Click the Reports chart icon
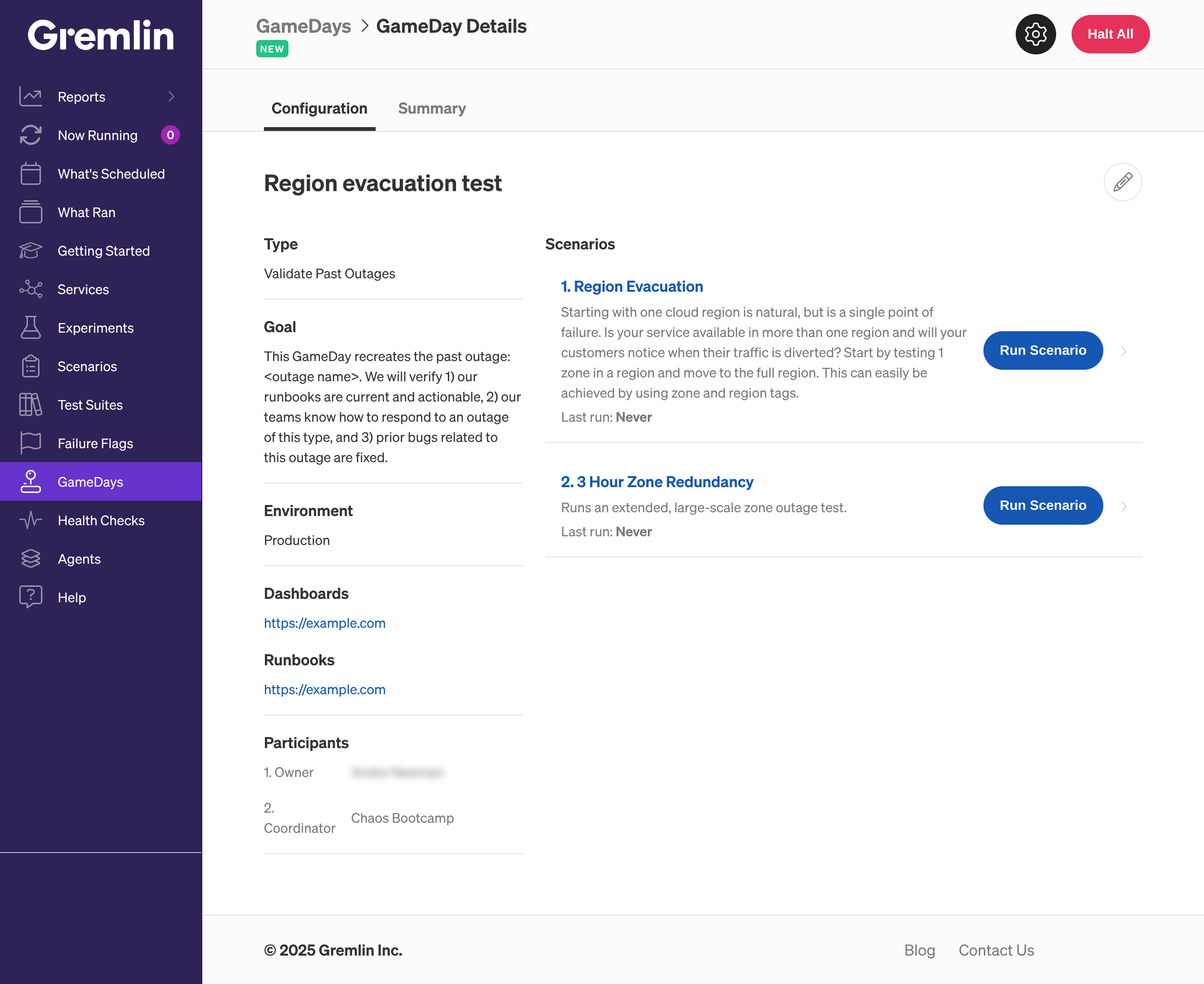 point(31,96)
